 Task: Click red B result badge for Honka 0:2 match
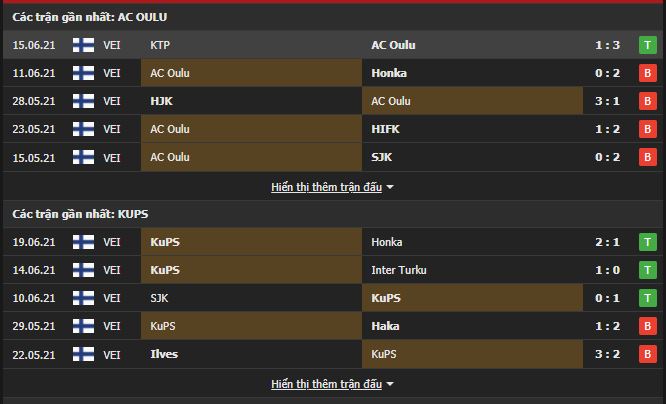click(x=648, y=73)
